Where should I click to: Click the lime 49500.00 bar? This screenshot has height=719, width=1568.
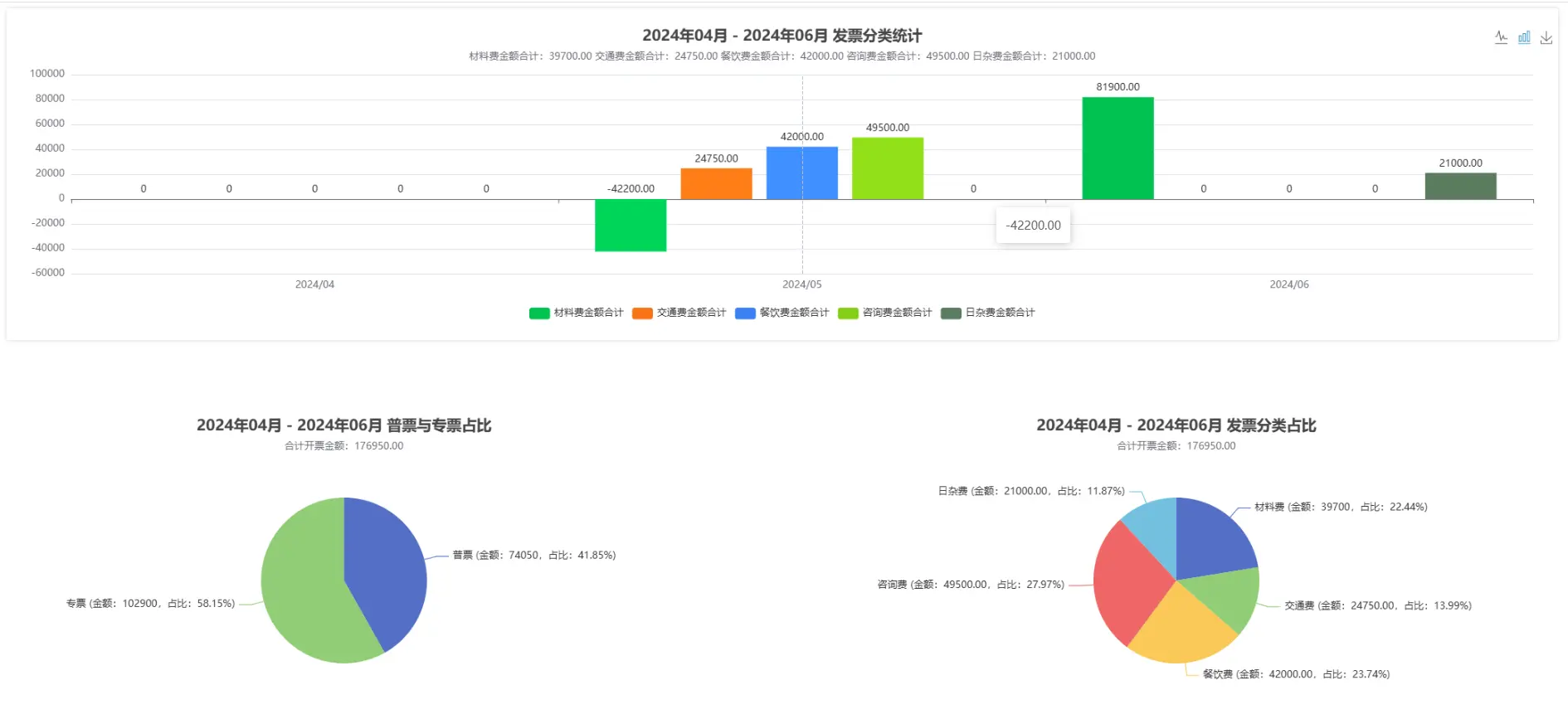tap(887, 168)
